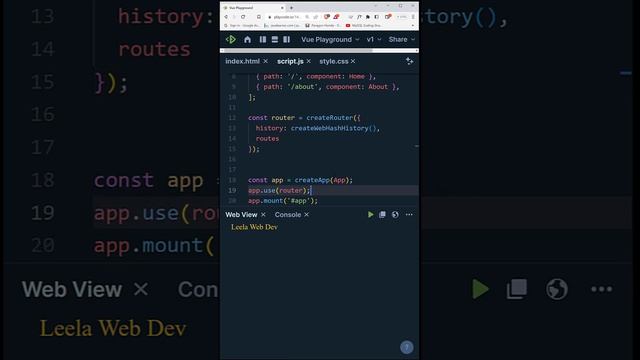
Task: Click the Leela Web Dev text in small preview
Action: [254, 227]
